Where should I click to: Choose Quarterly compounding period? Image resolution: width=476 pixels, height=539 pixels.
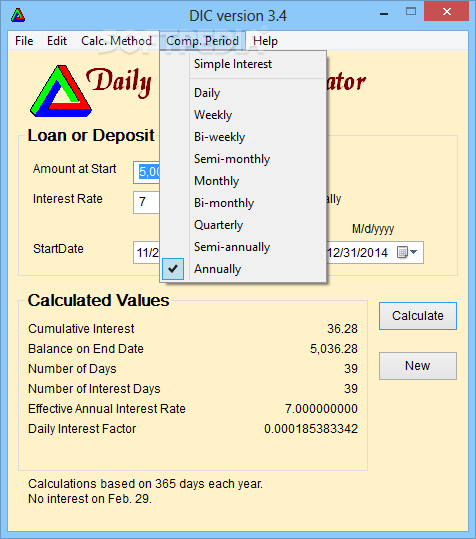(x=243, y=225)
